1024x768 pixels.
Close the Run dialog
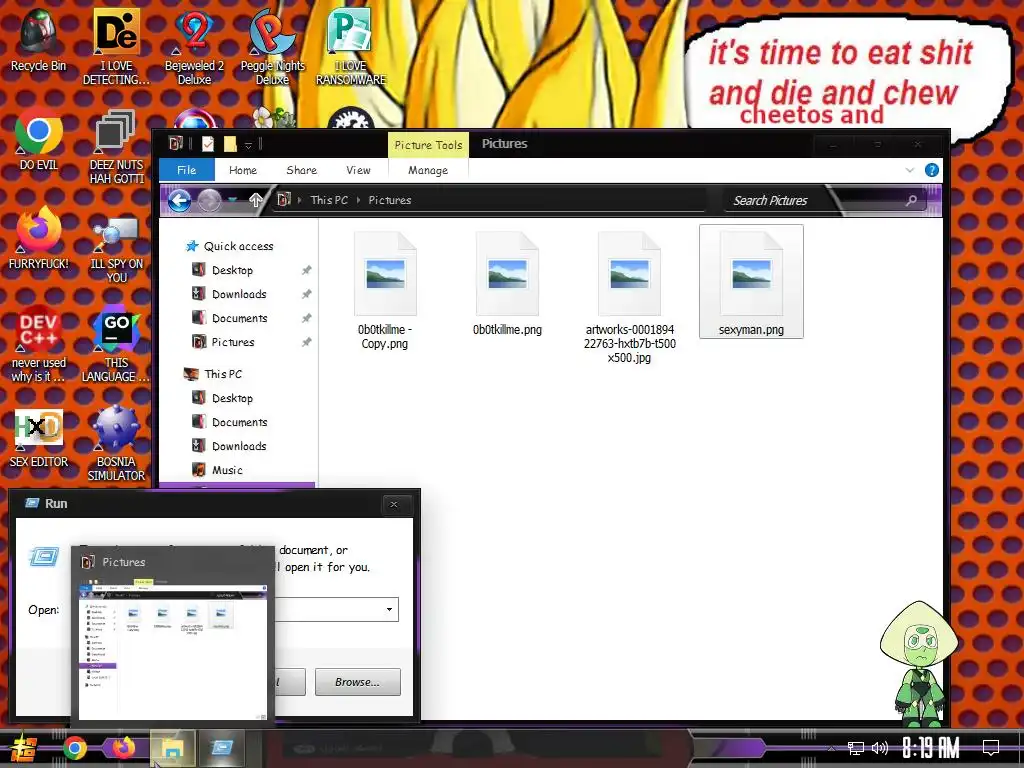[x=394, y=504]
